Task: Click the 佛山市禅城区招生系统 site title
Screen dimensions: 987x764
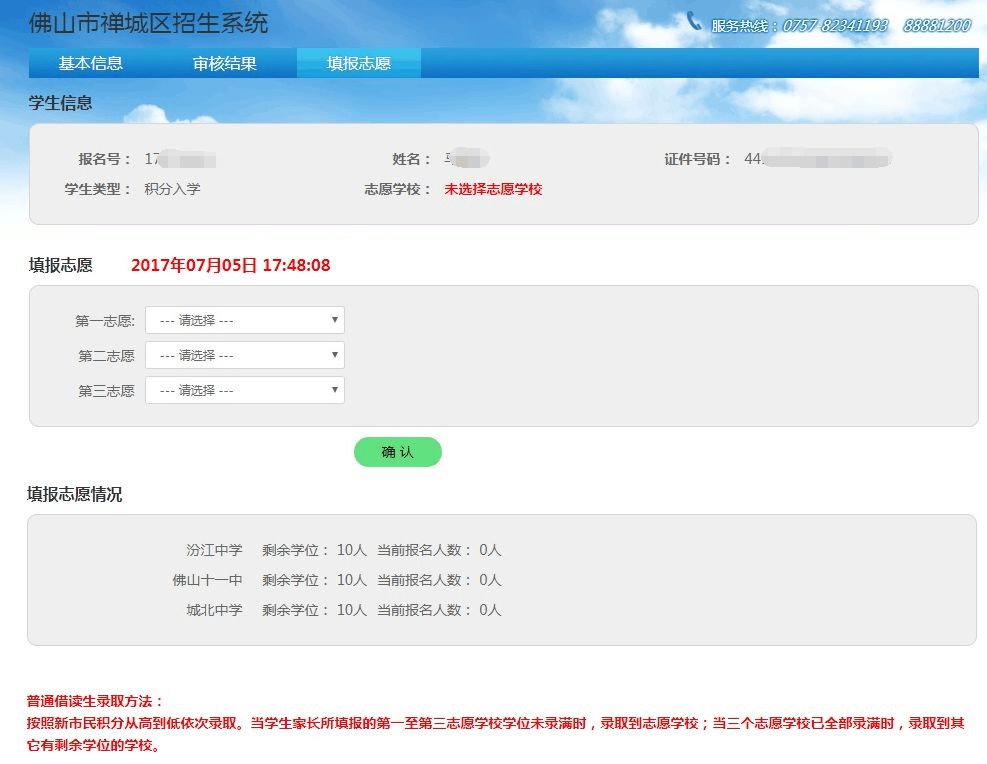Action: [149, 23]
